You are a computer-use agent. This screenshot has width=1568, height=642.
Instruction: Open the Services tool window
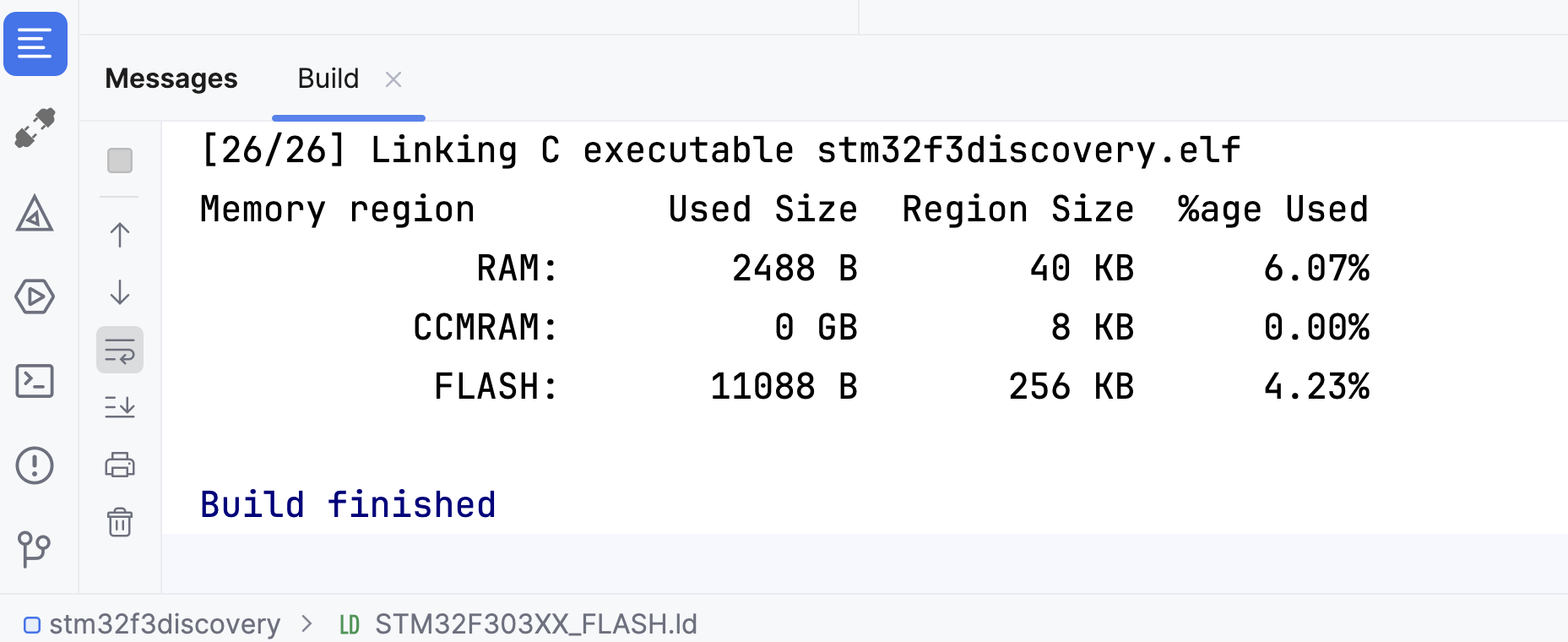(35, 297)
